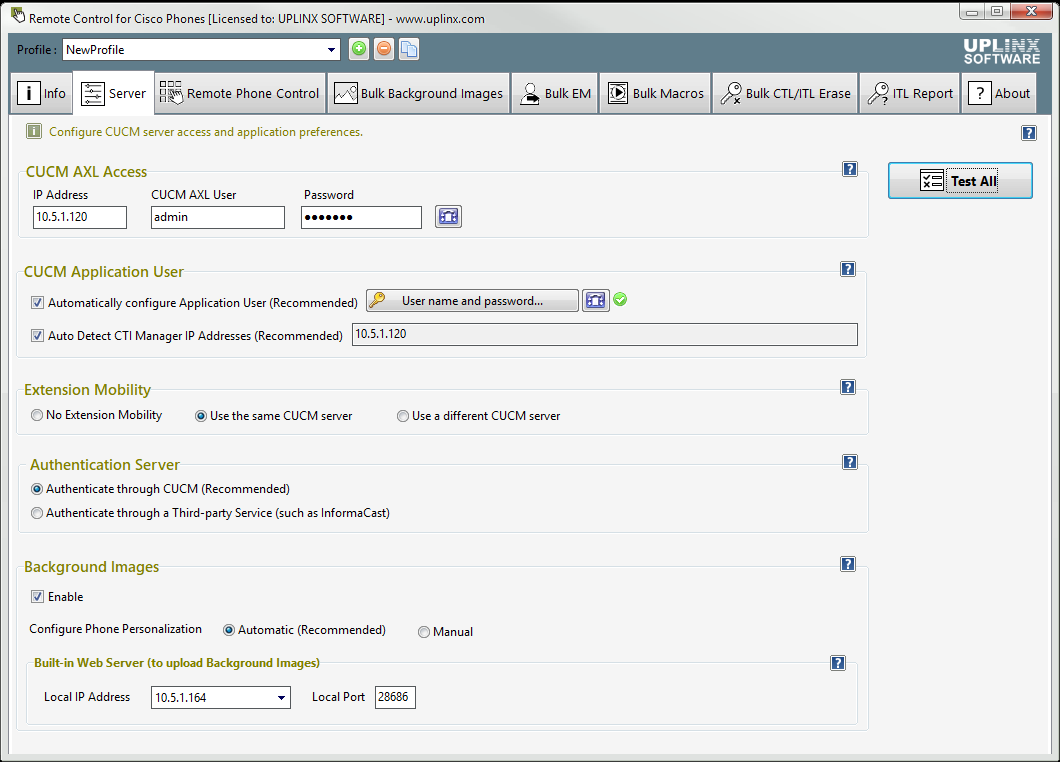Screen dimensions: 1060x762
Task: Open the Profile dropdown showing NewProfile
Action: tap(201, 49)
